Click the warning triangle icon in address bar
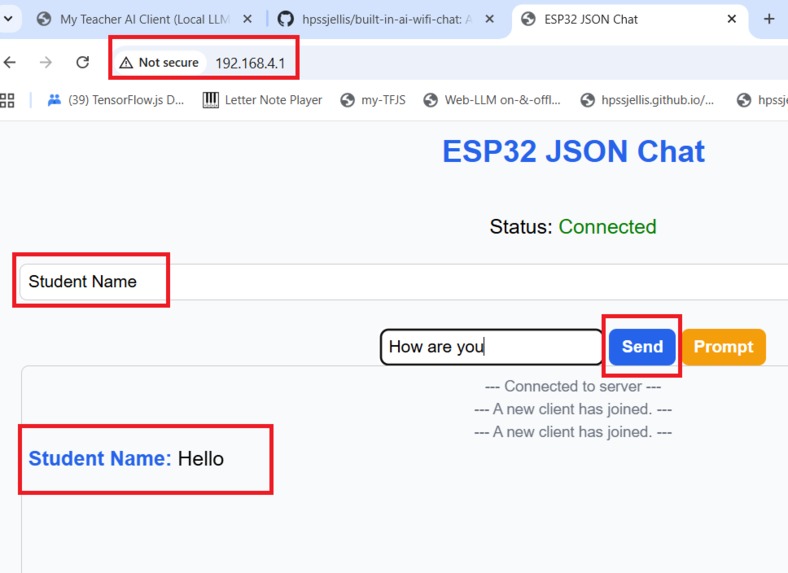The height and width of the screenshot is (573, 788). pos(126,63)
